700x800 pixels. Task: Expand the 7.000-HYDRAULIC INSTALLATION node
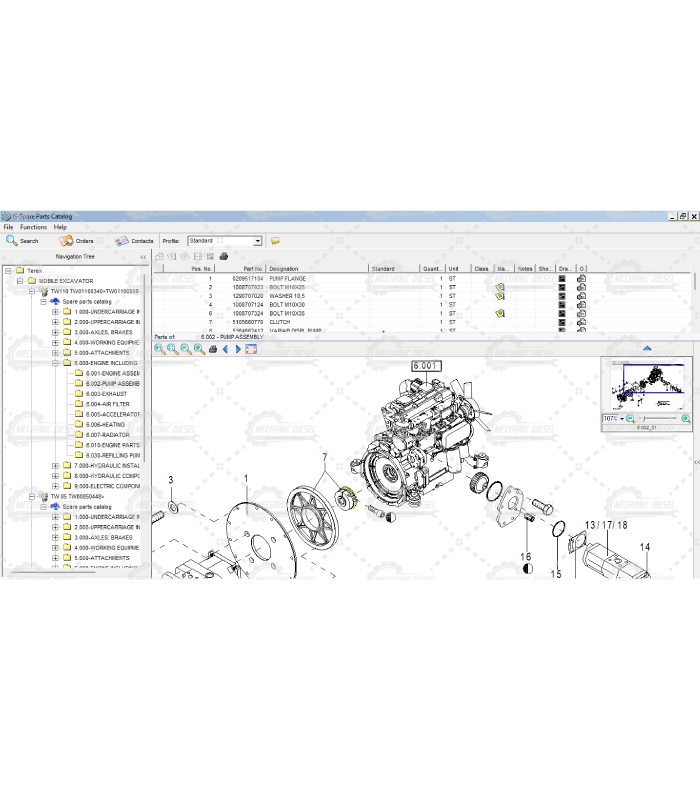pos(56,466)
